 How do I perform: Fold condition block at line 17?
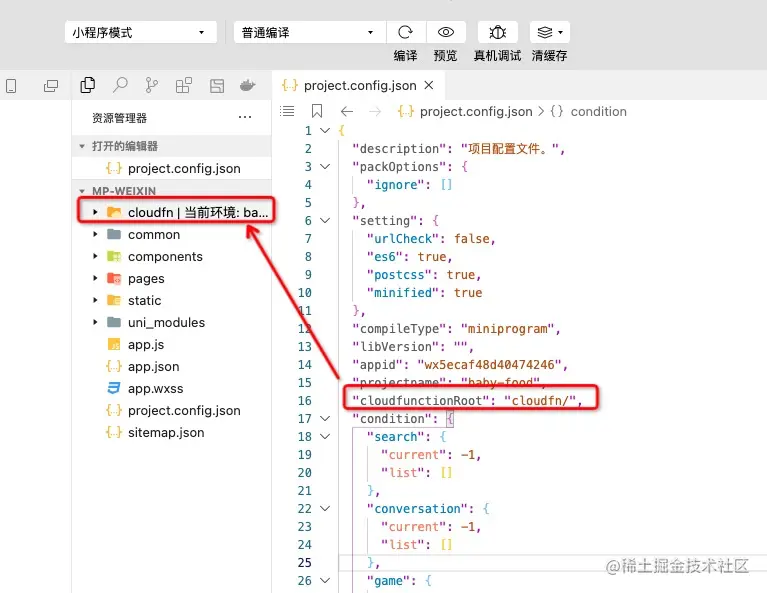click(325, 419)
